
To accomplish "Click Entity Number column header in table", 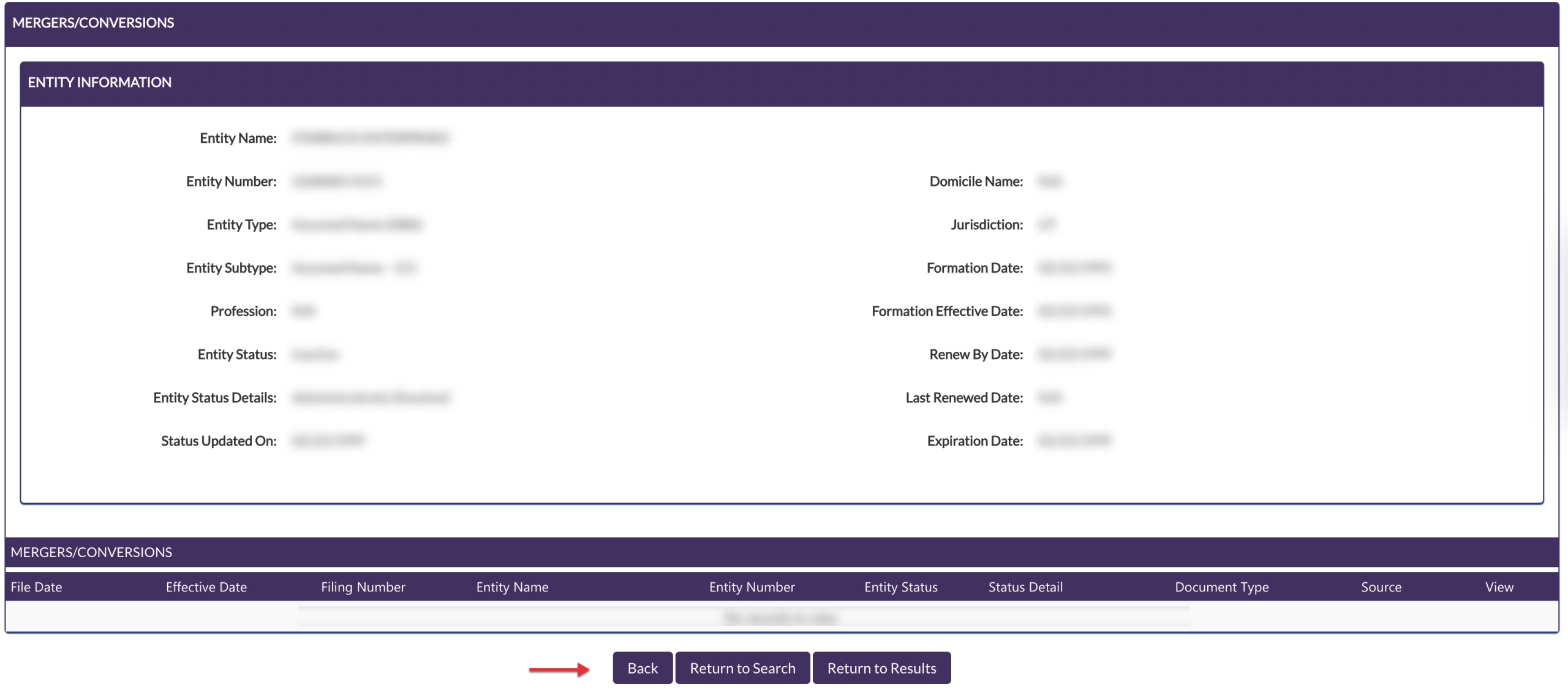I will point(752,587).
